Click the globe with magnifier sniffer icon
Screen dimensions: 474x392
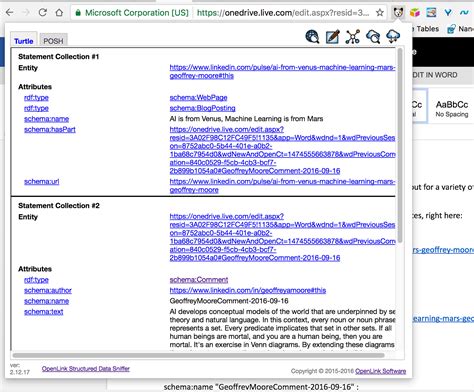312,37
